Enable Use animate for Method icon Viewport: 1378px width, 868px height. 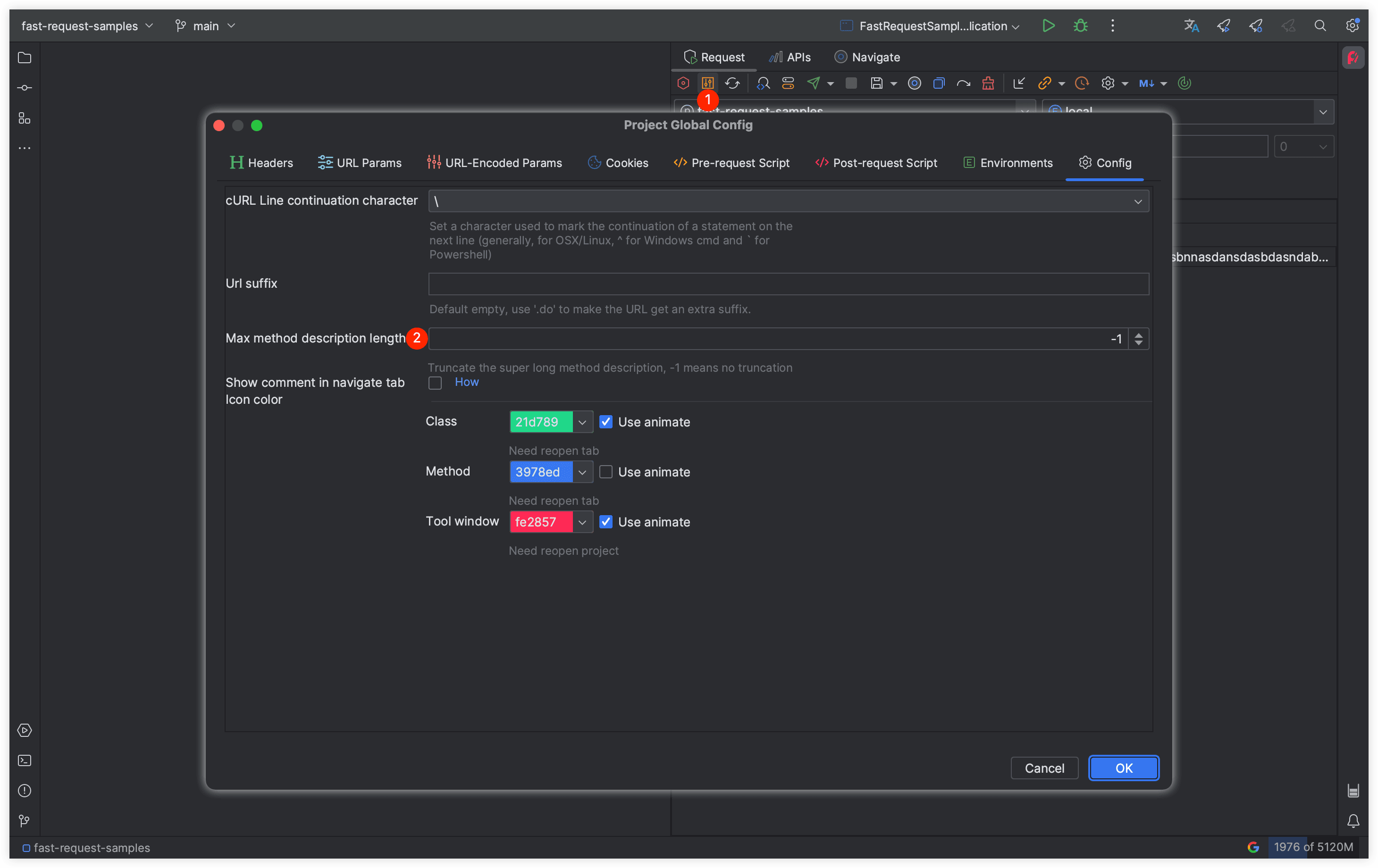pyautogui.click(x=605, y=472)
